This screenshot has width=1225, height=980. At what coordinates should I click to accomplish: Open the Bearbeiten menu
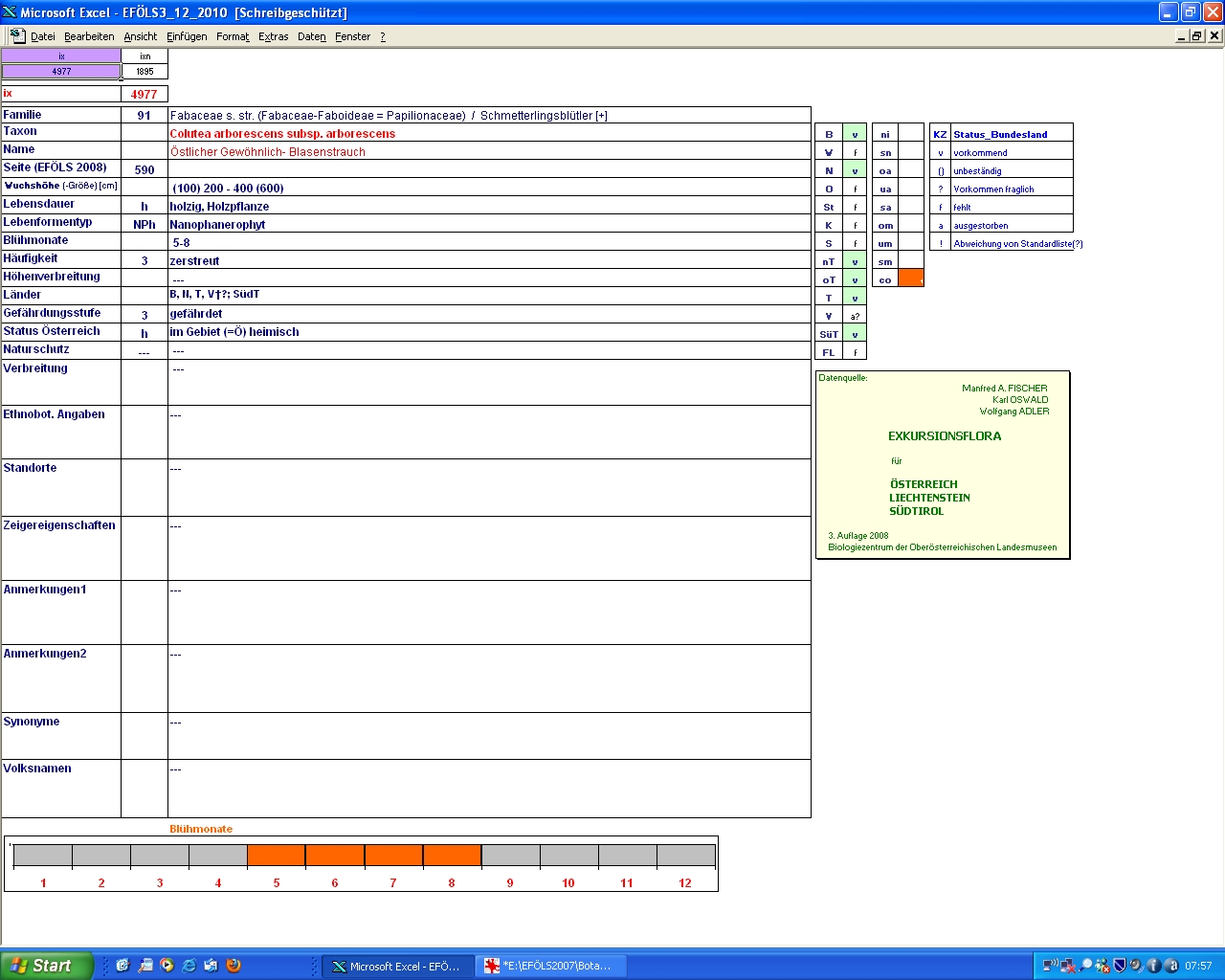click(x=89, y=36)
